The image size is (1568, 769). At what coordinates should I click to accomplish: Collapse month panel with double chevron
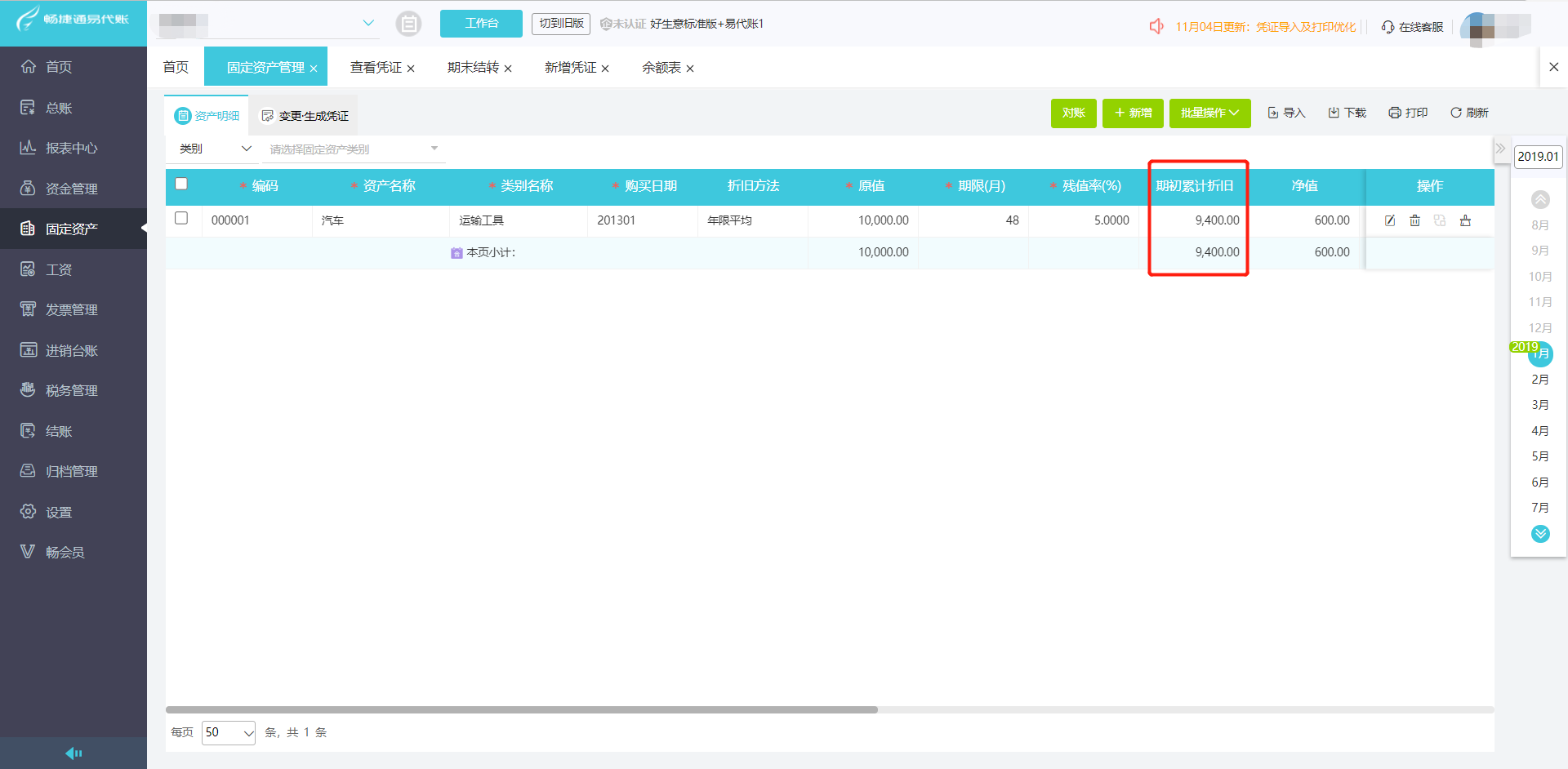coord(1500,149)
